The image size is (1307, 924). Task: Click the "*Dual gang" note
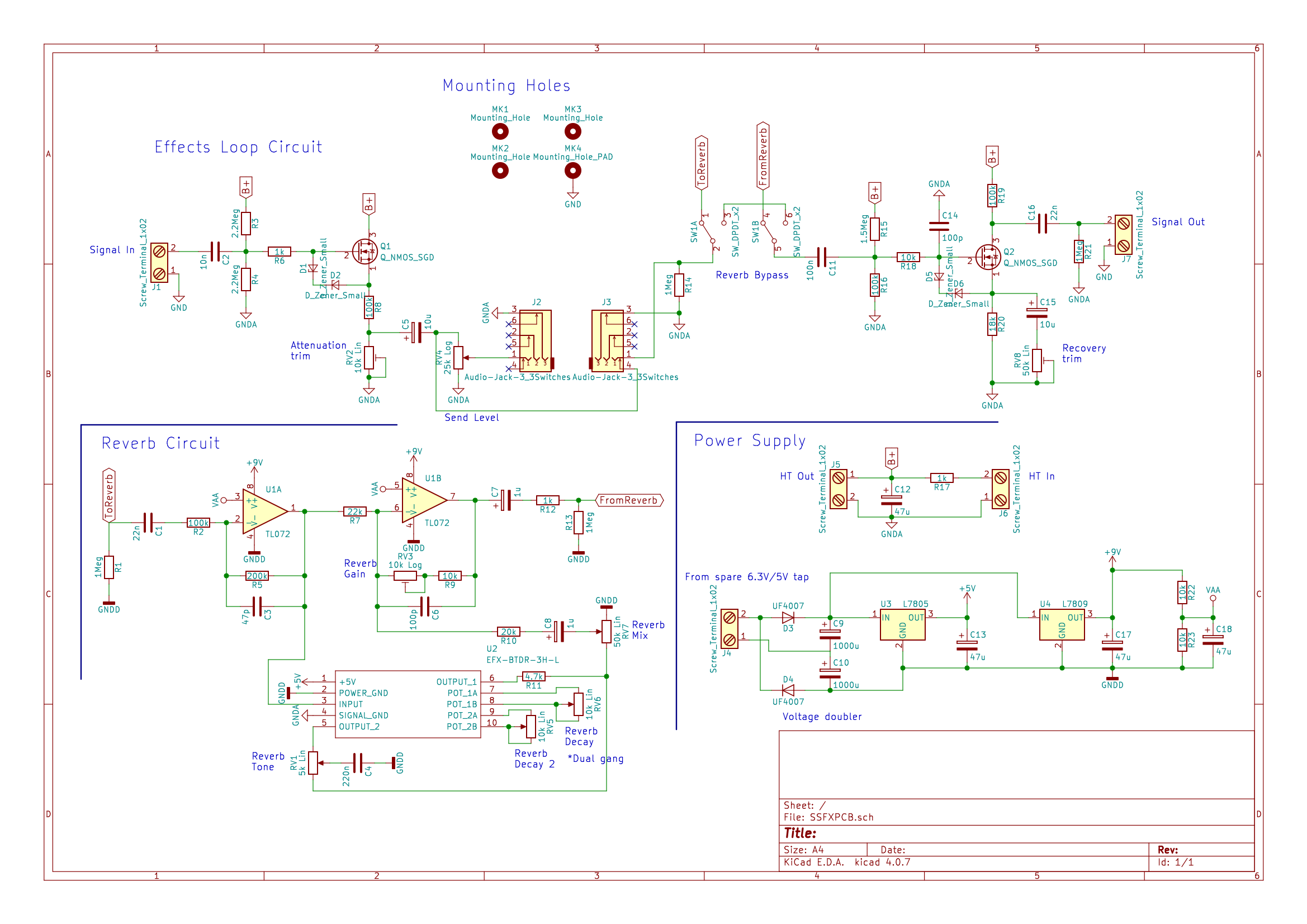(595, 759)
